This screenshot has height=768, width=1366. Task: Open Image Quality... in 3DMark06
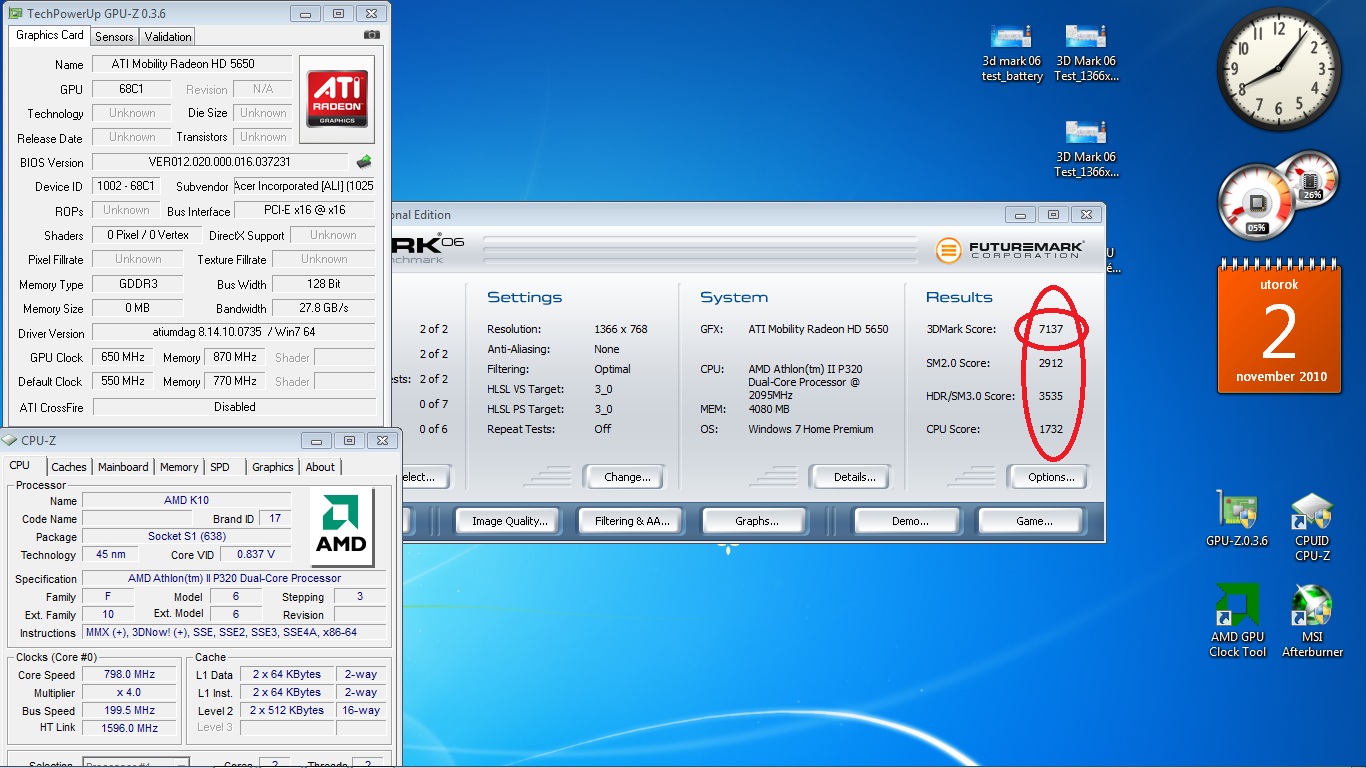pos(510,521)
